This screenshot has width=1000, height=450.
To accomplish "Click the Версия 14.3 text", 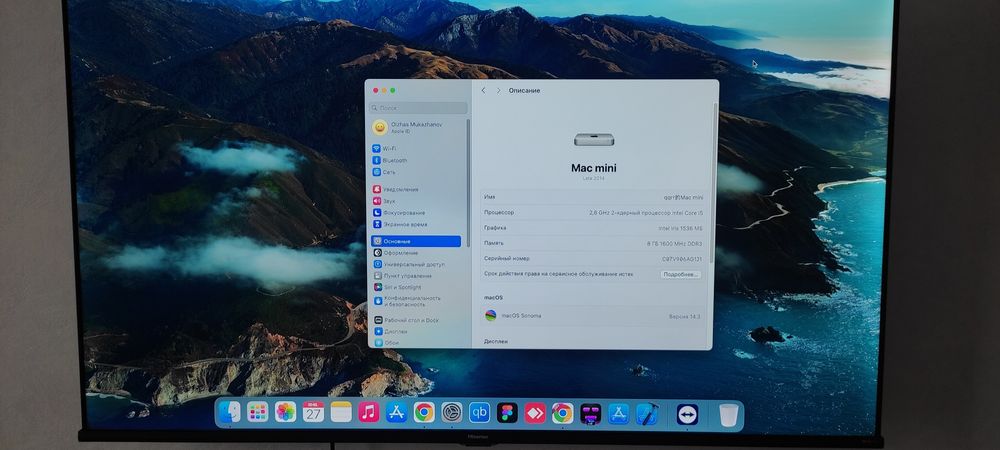I will (684, 316).
